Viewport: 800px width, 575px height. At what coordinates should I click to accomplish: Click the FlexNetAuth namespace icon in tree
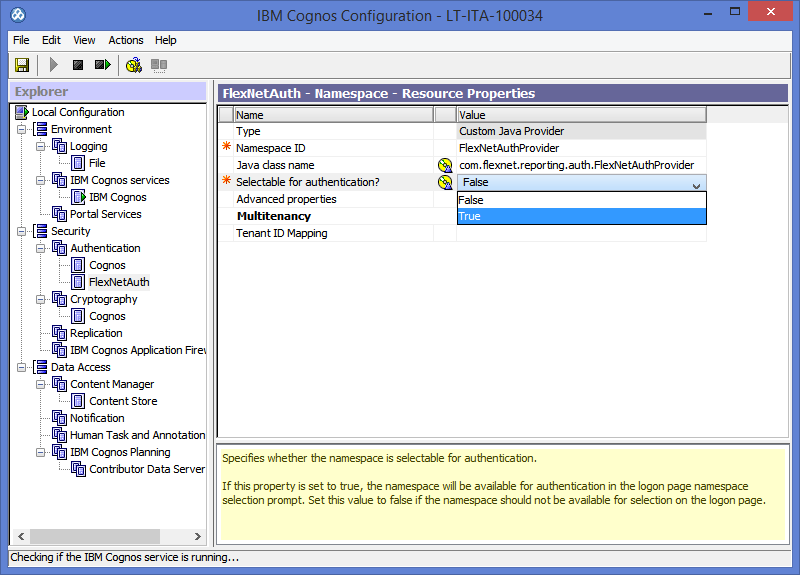pyautogui.click(x=78, y=282)
